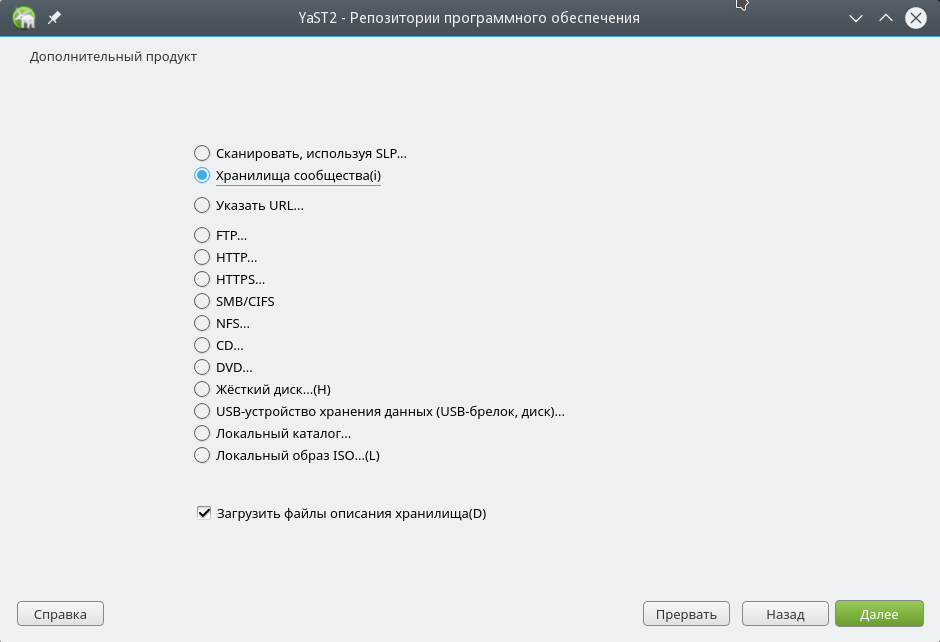Choose 'Указать URL' radio option
940x642 pixels.
202,205
